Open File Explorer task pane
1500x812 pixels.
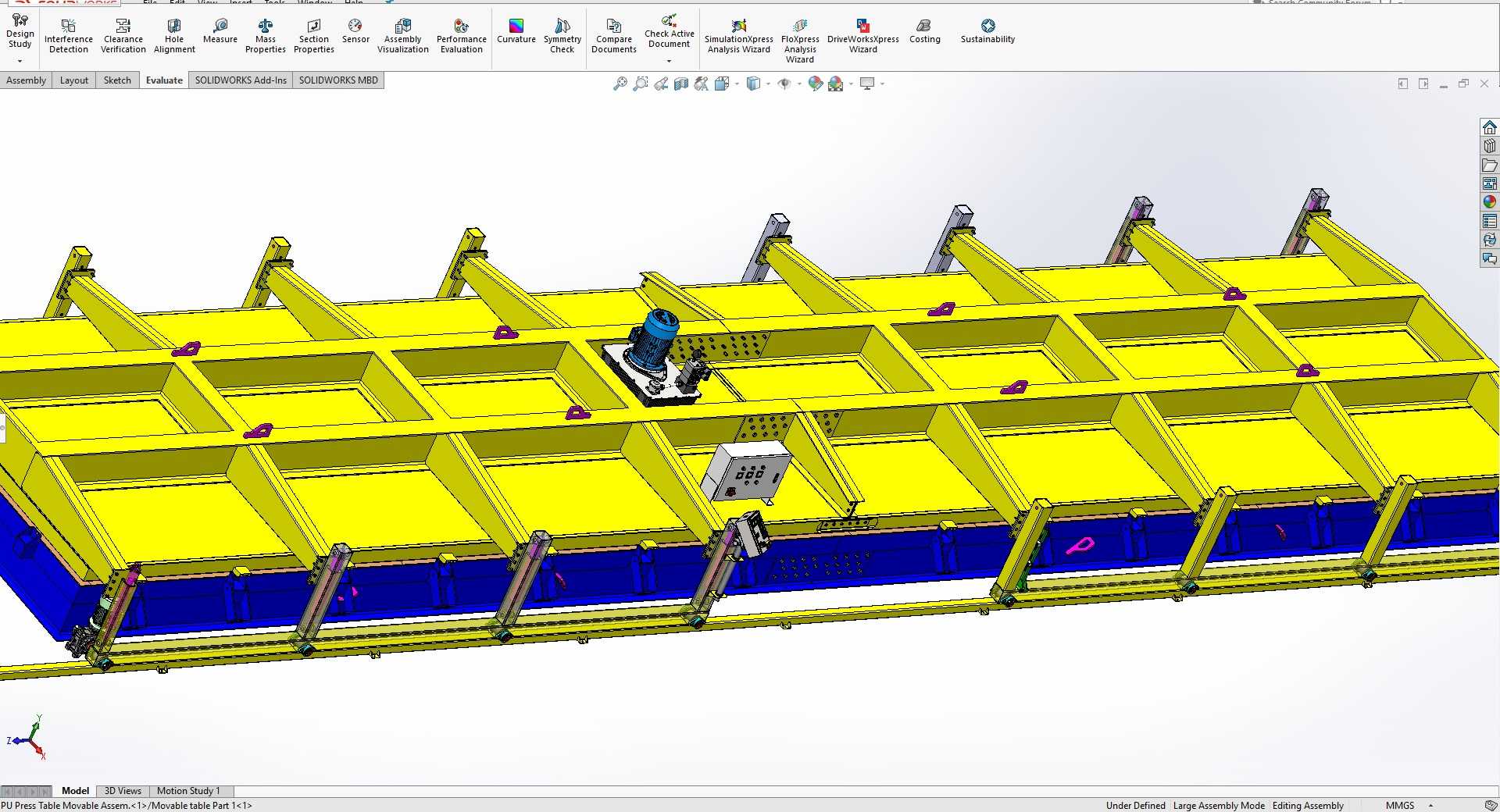click(x=1490, y=165)
